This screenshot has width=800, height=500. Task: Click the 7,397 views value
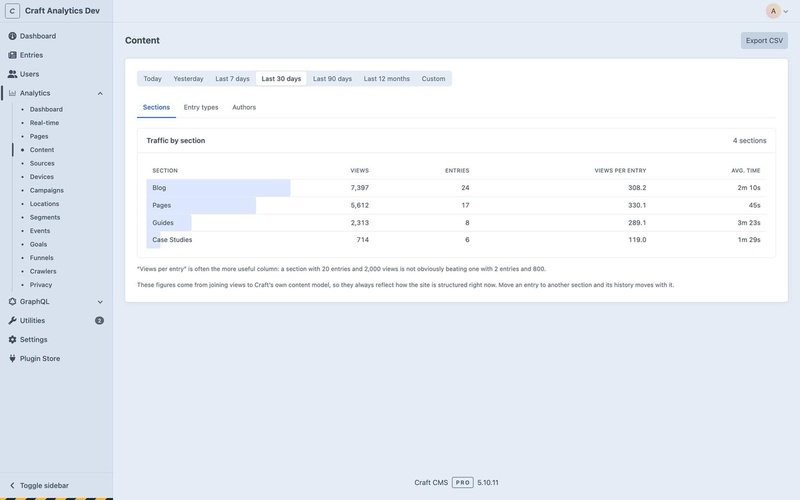click(x=360, y=188)
